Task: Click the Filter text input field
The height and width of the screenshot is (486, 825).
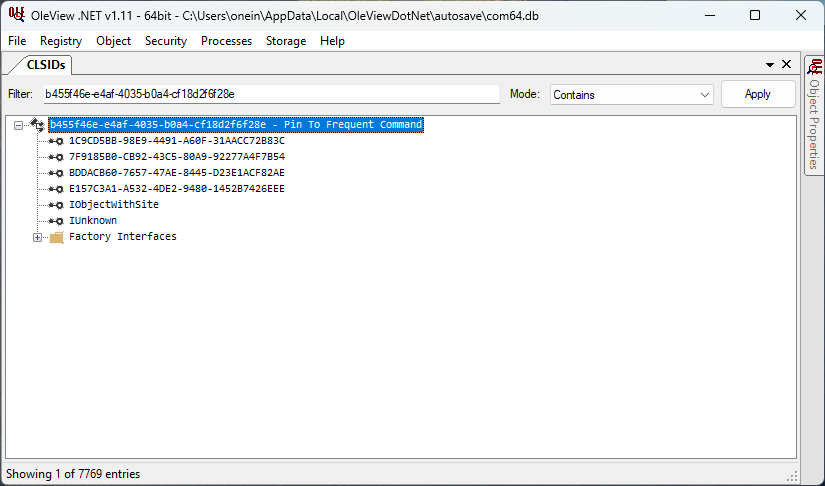Action: pos(270,94)
